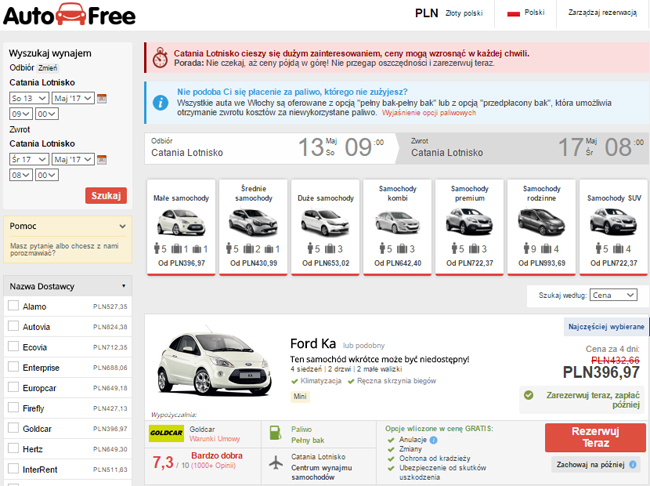This screenshot has height=486, width=650.
Task: Open the pickup day dropdown So 13
Action: pyautogui.click(x=28, y=98)
